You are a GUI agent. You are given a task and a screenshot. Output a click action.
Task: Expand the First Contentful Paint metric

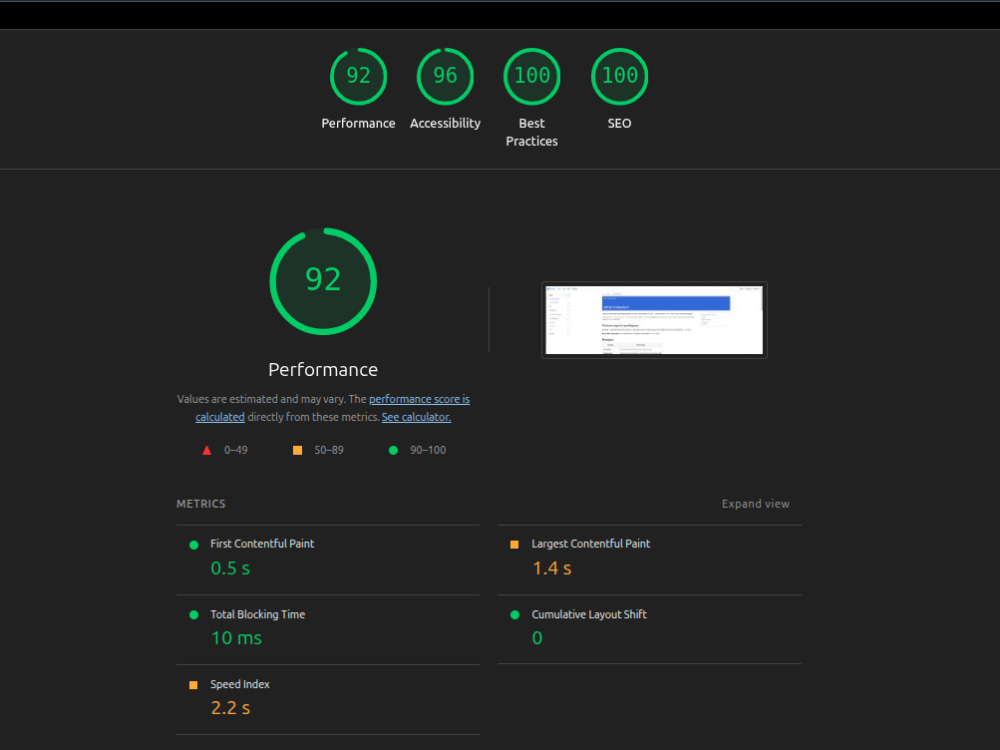(x=328, y=560)
